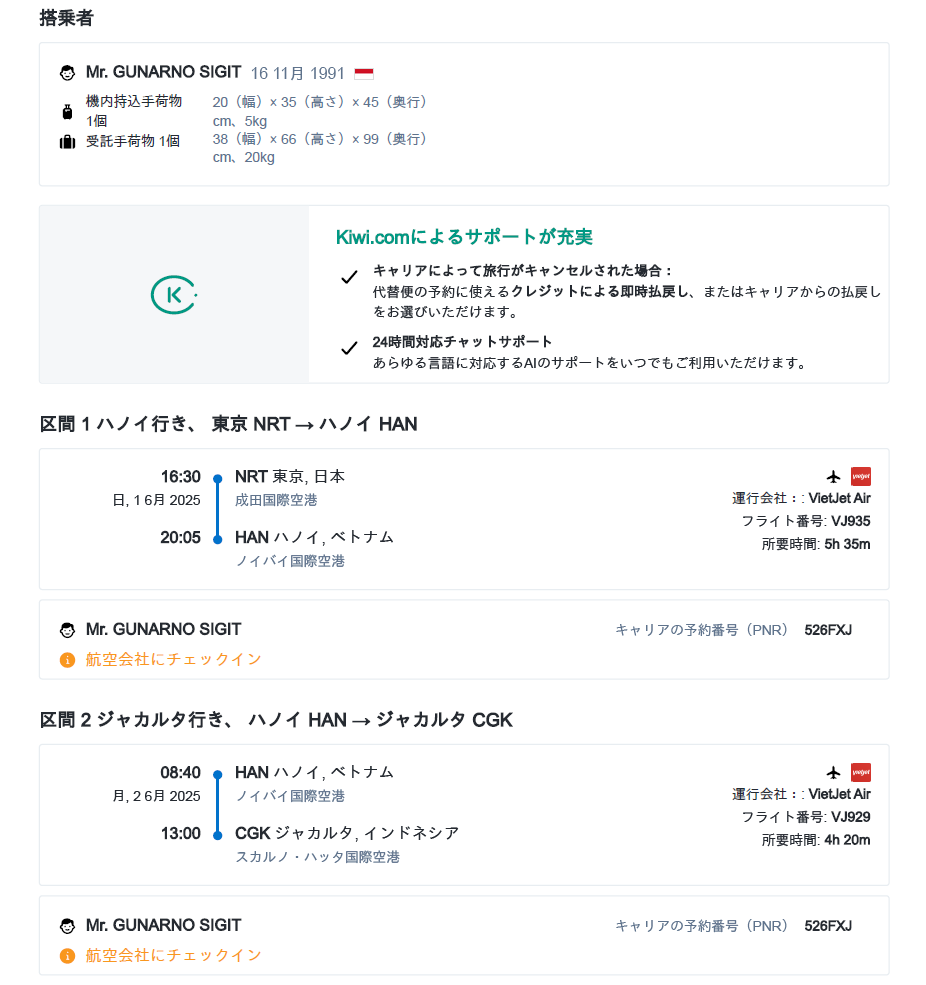Click 成田国際空港 airport name
Screen dimensions: 926x985
276,500
